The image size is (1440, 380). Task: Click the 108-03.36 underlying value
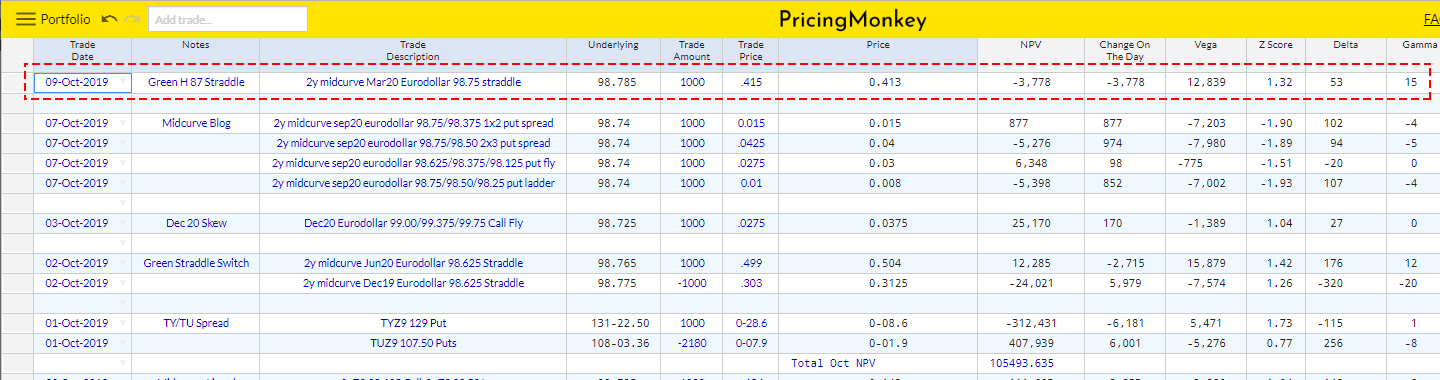tap(613, 343)
